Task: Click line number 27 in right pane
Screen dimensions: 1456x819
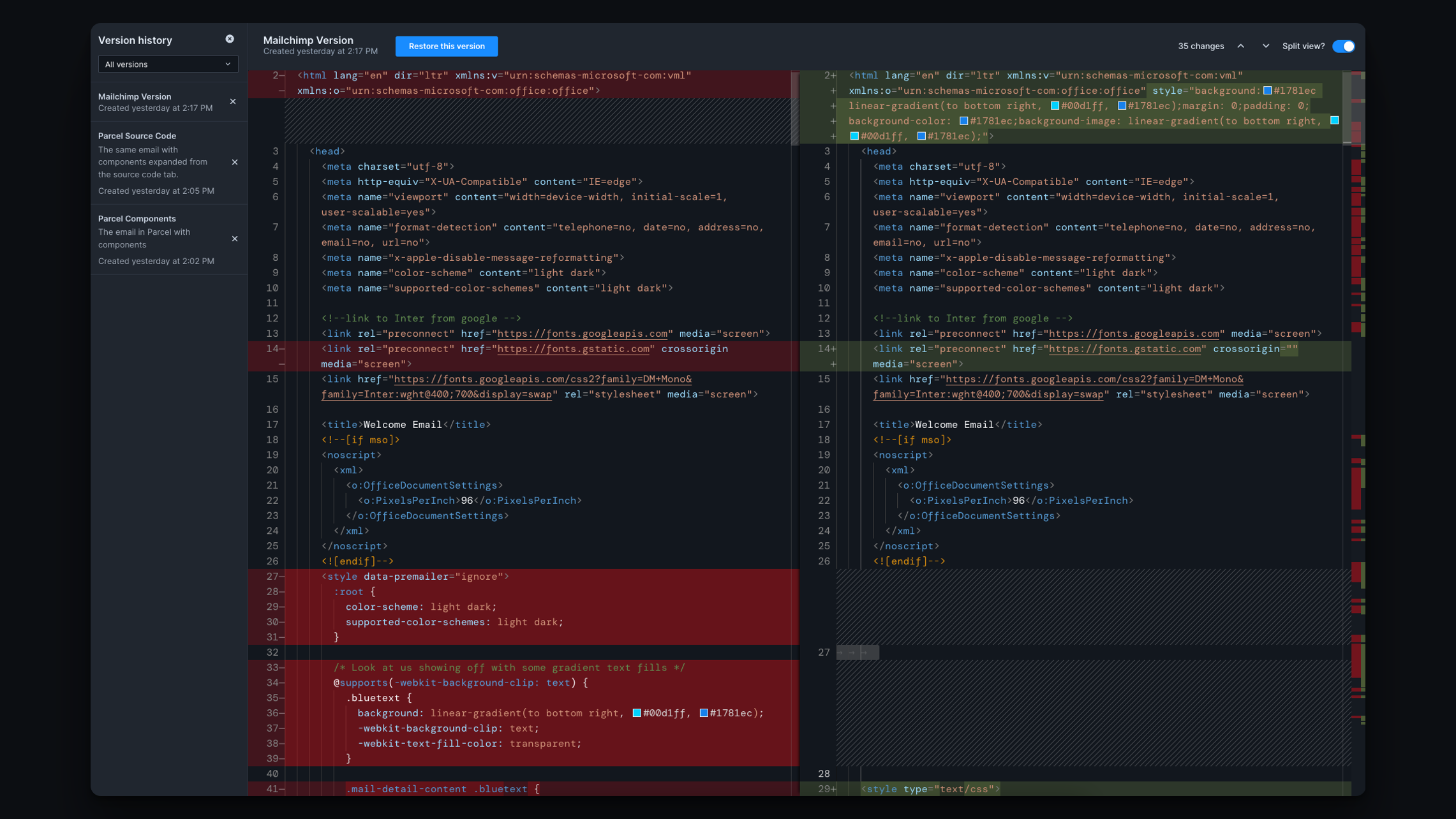Action: 824,653
